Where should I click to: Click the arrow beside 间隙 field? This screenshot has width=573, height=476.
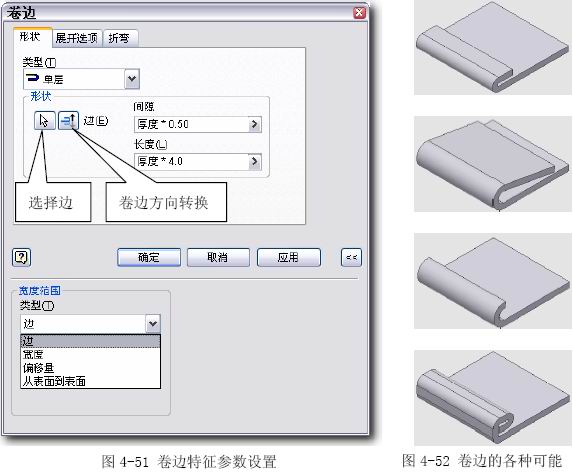pyautogui.click(x=254, y=125)
